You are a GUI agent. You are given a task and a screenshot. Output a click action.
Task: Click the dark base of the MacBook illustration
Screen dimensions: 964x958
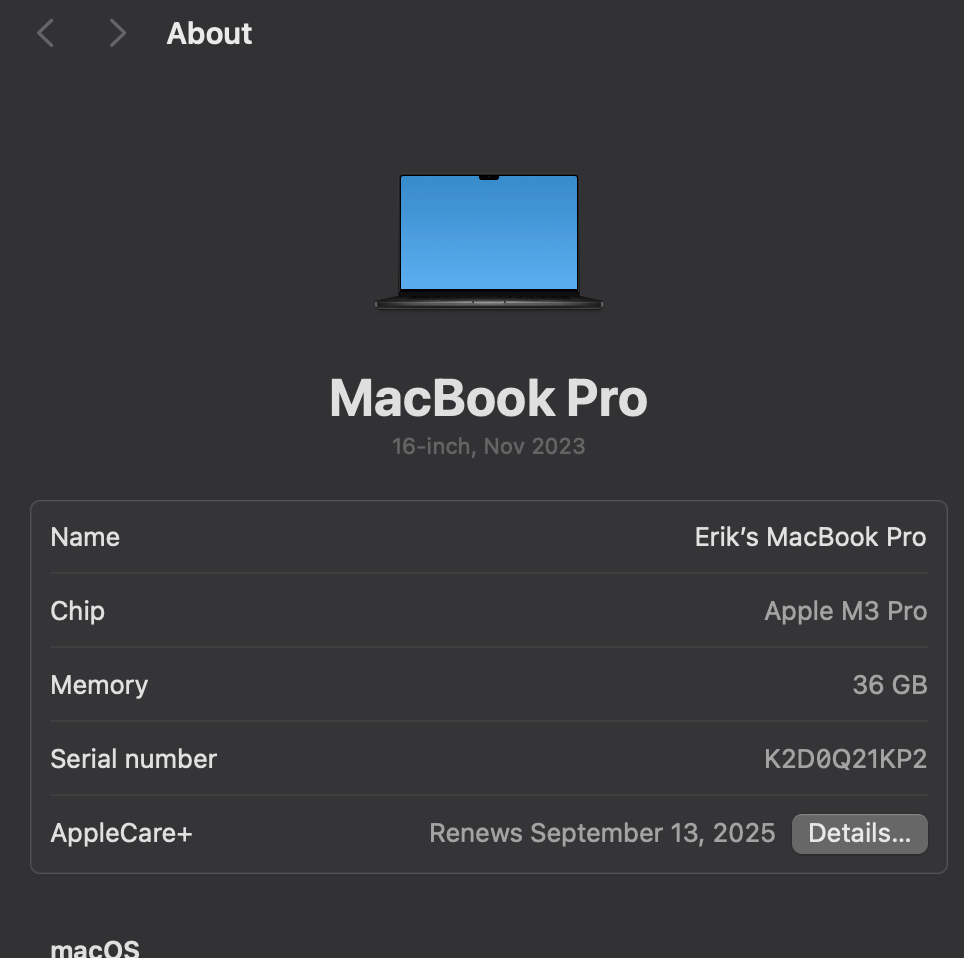tap(489, 301)
